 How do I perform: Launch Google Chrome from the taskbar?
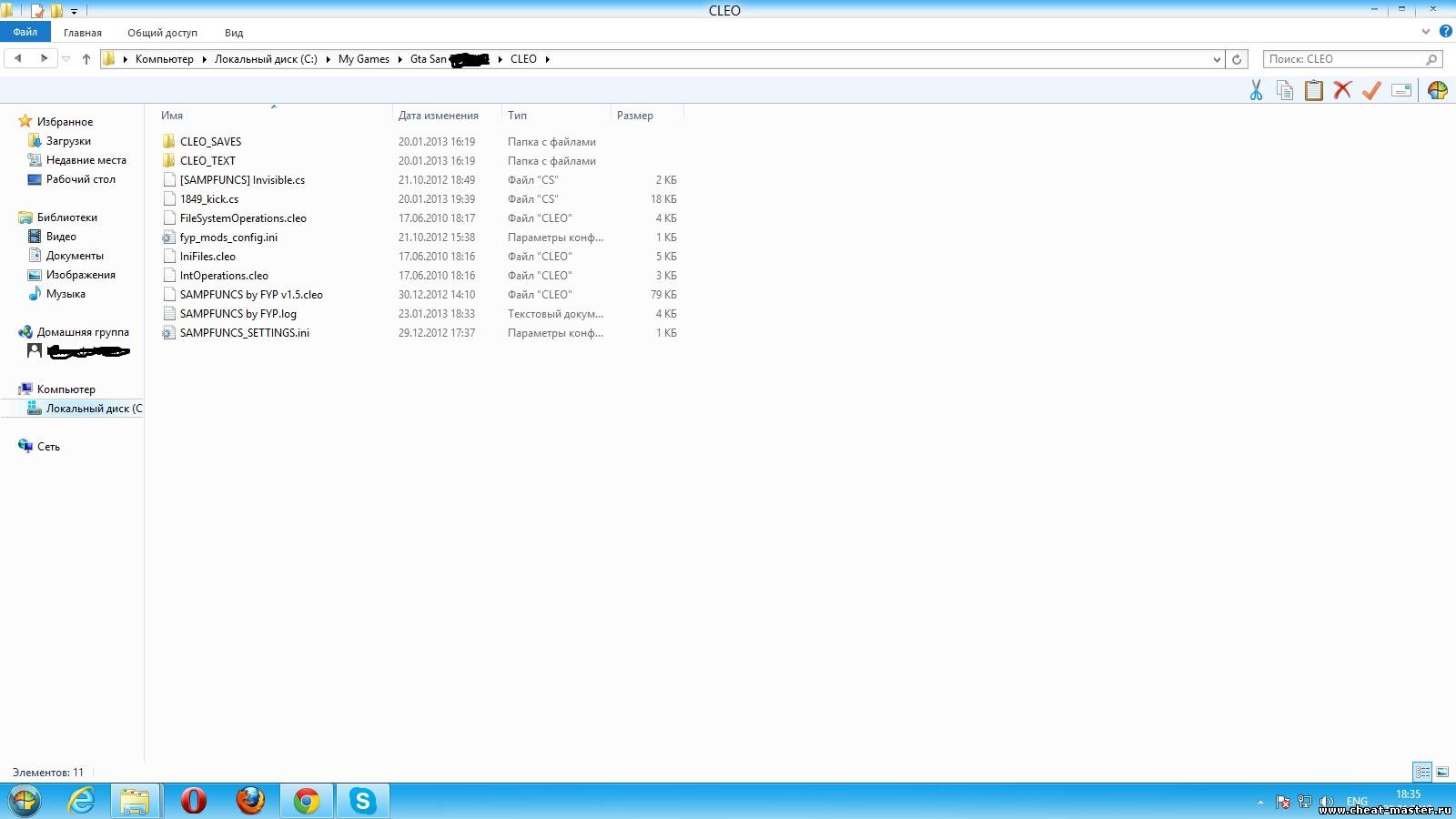click(x=307, y=801)
